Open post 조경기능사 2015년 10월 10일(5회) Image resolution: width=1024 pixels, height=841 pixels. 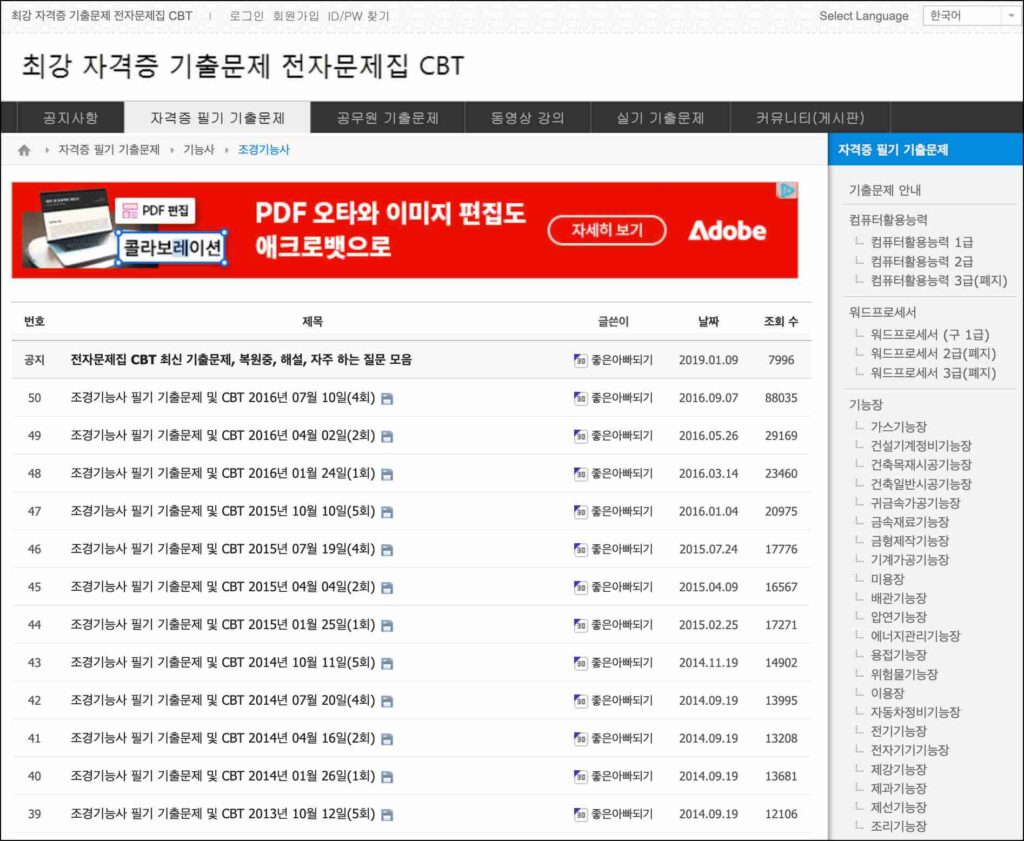[x=223, y=511]
